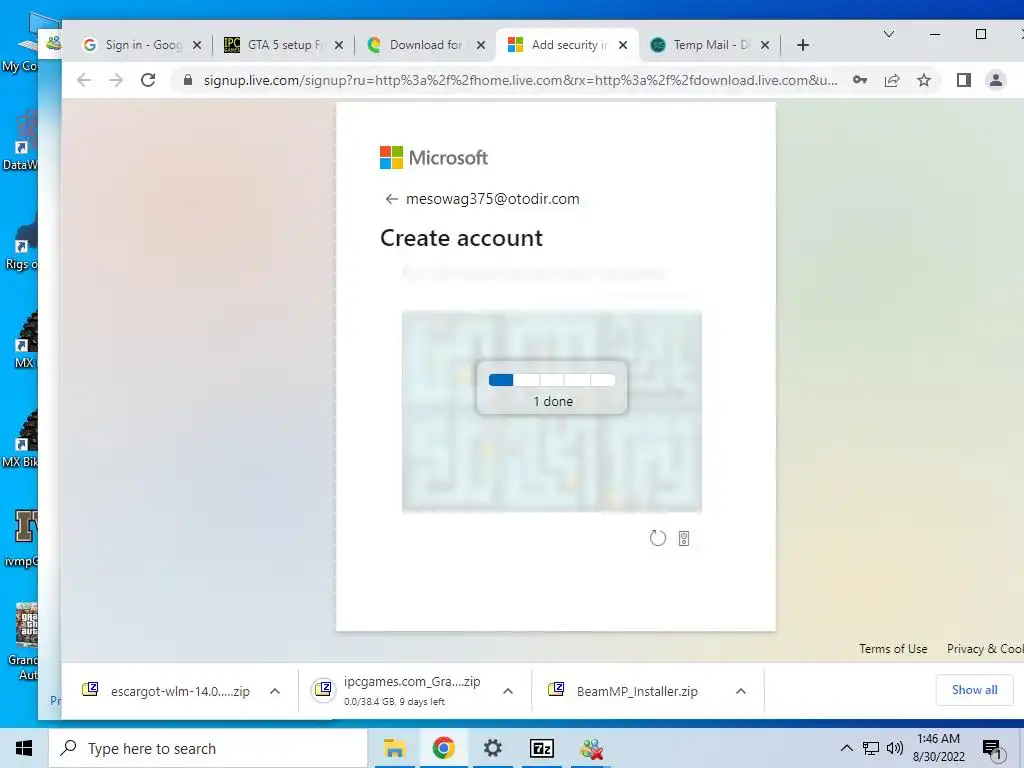The width and height of the screenshot is (1024, 768).
Task: Switch to the audio captcha challenge icon
Action: (x=684, y=538)
